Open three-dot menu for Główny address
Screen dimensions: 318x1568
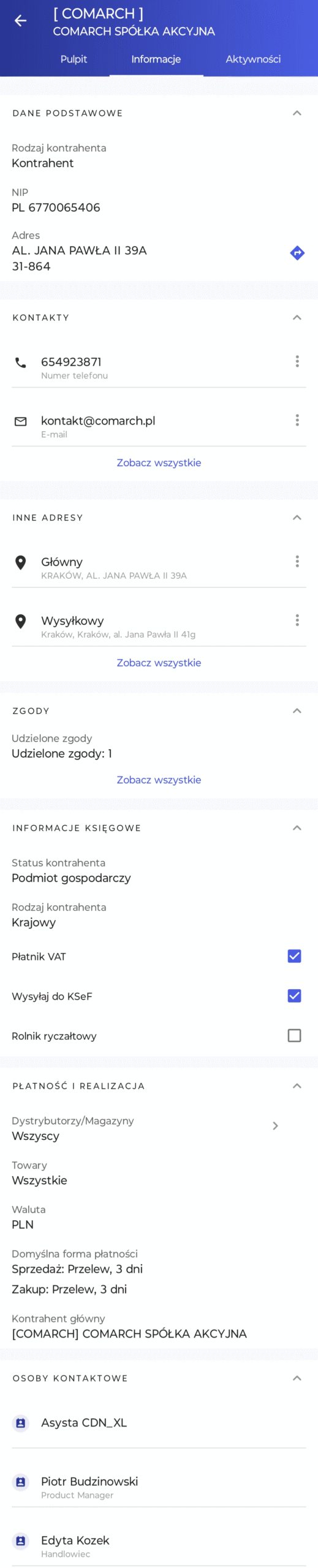[x=297, y=561]
